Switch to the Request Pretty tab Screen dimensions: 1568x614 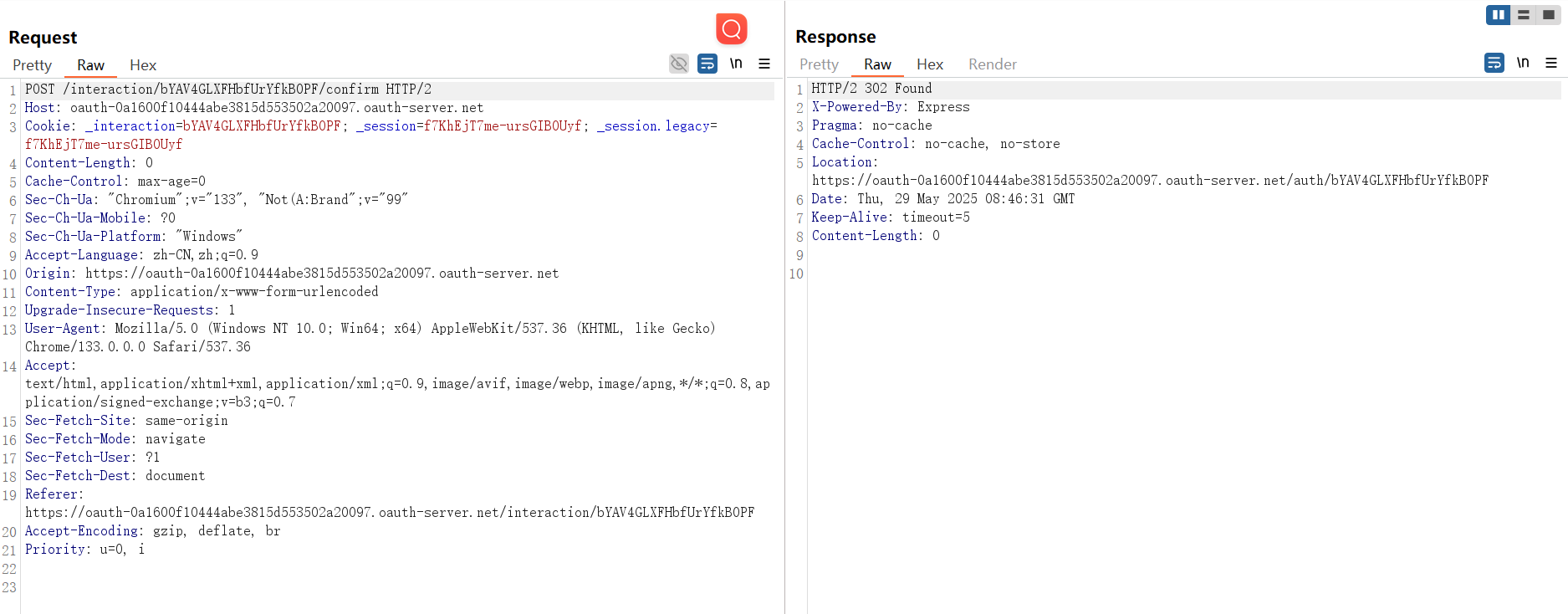click(32, 65)
